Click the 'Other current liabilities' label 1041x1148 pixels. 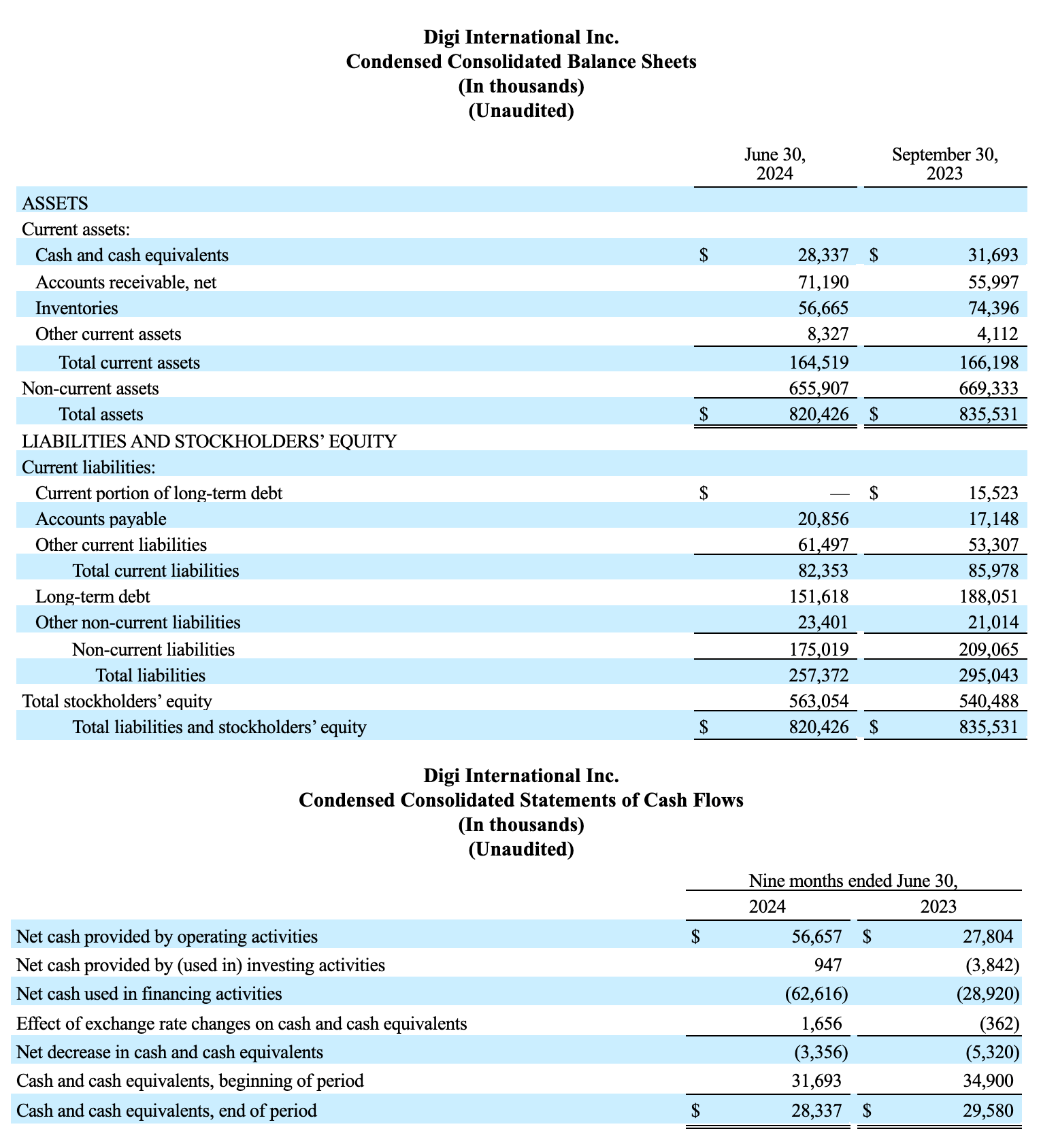coord(121,545)
